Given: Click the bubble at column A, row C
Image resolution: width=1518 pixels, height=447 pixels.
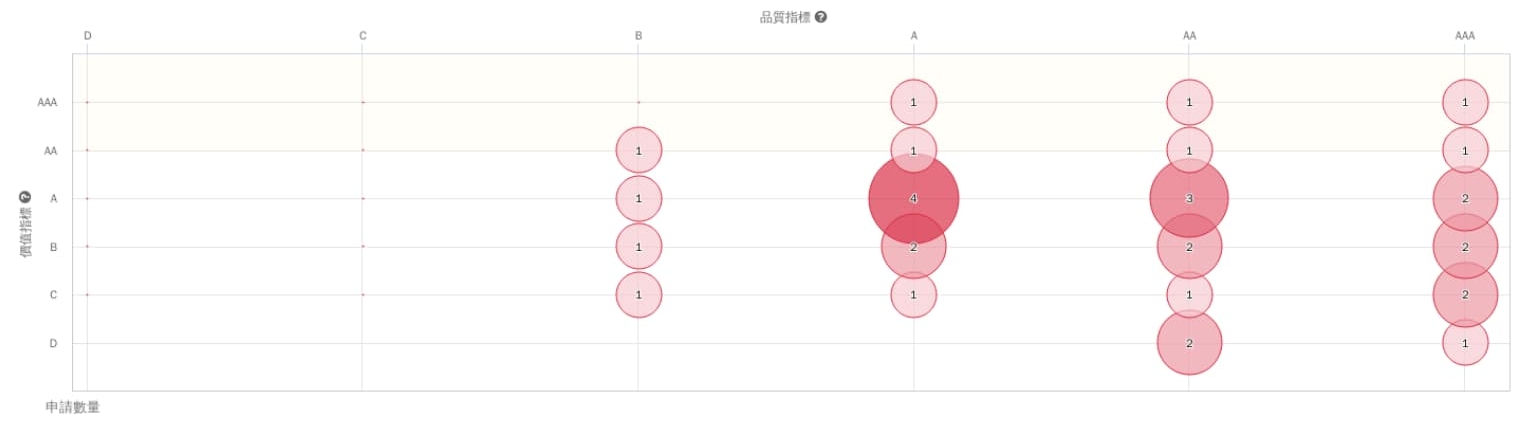Looking at the screenshot, I should click(914, 295).
